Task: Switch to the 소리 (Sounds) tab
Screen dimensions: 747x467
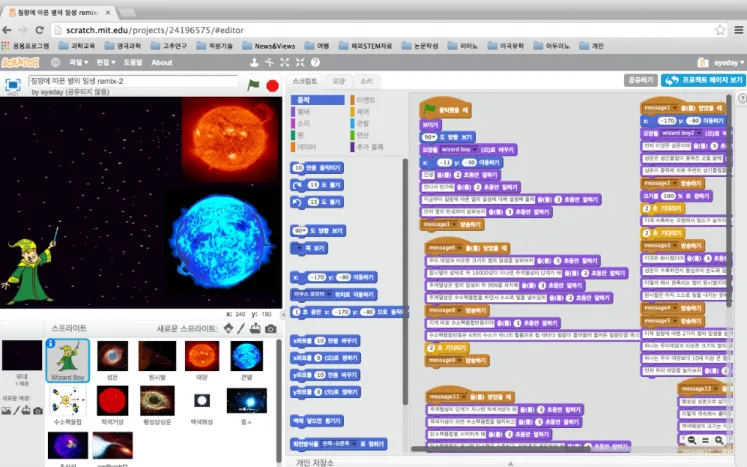Action: pos(366,81)
